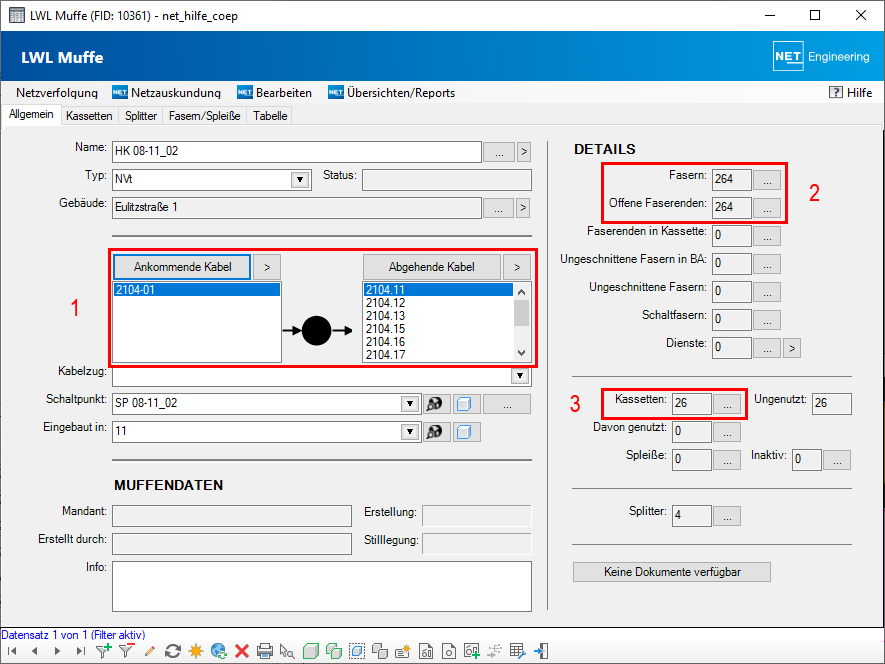
Task: Click the globe icon in bottom toolbar
Action: pyautogui.click(x=219, y=651)
